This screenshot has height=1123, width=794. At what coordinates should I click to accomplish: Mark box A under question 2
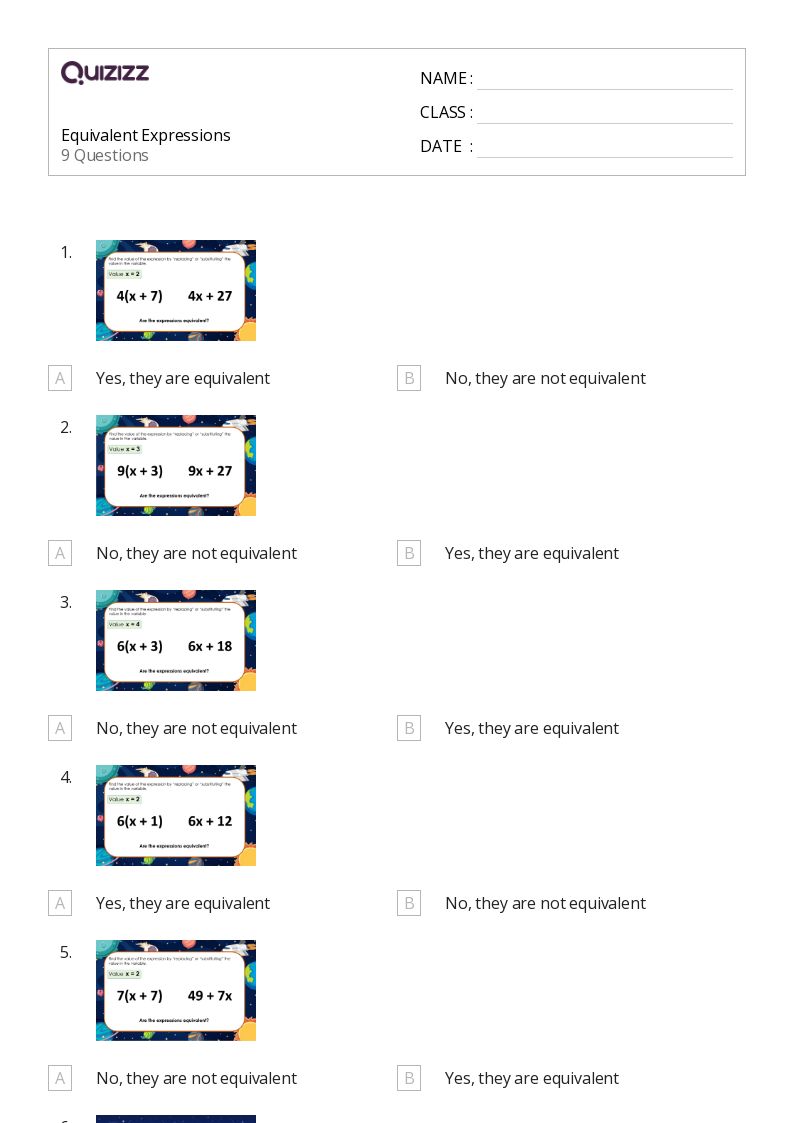coord(60,553)
